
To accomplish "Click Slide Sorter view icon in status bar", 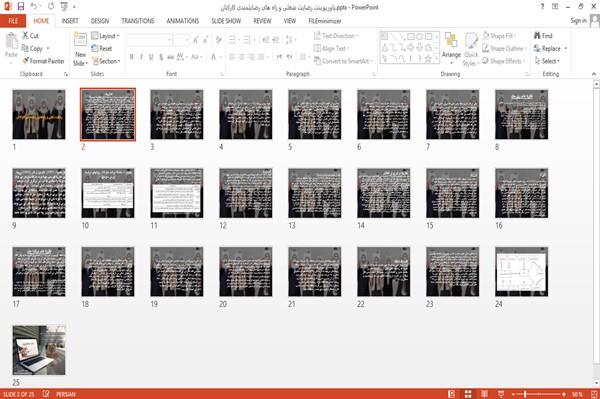I will pos(468,394).
